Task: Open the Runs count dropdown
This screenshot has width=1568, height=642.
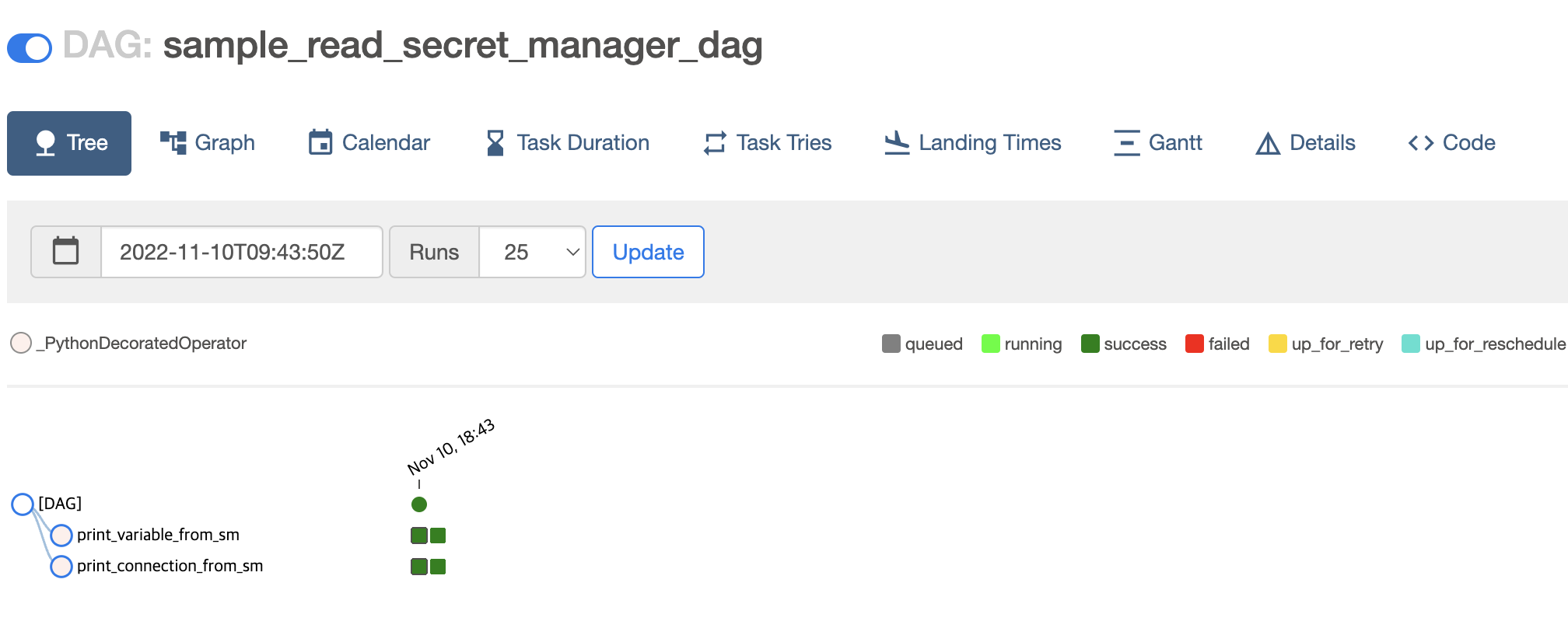Action: point(532,251)
